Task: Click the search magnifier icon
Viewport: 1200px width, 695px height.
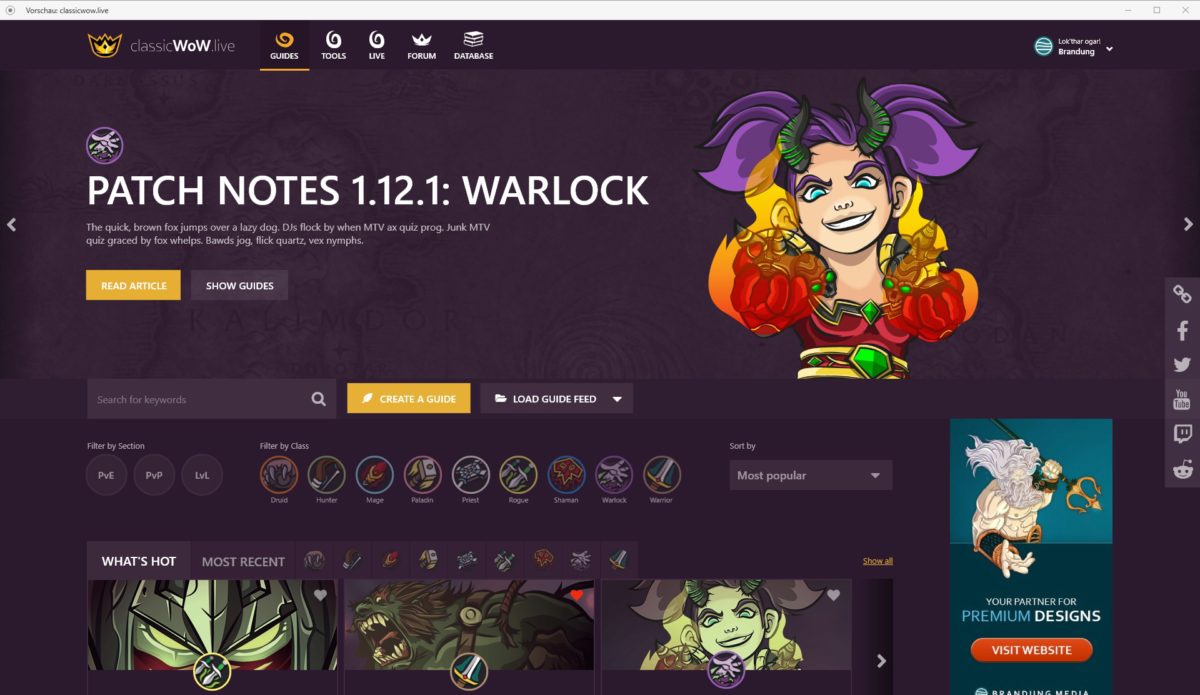Action: click(318, 399)
